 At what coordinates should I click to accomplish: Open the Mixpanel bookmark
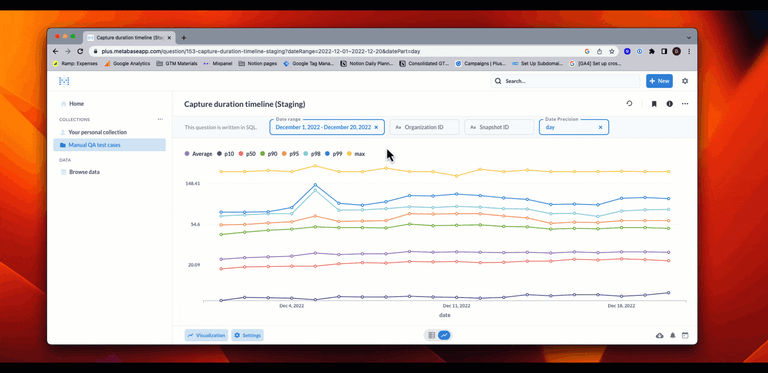(217, 64)
